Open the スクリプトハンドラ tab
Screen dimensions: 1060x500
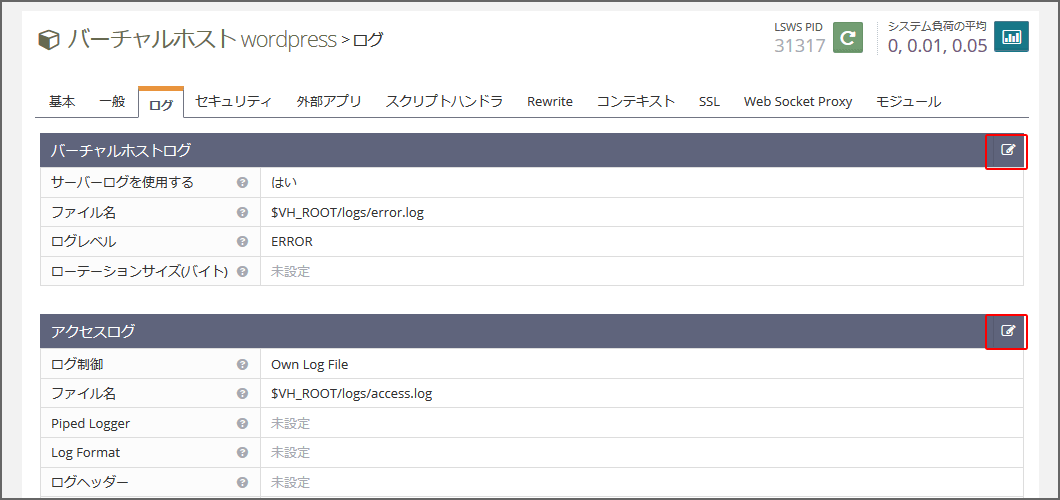pos(444,102)
